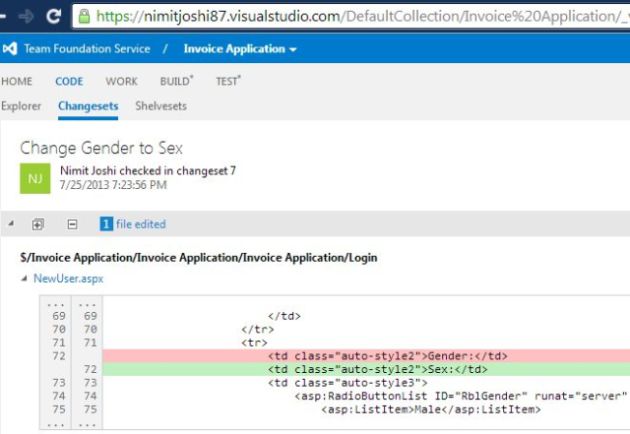
Task: Click the browser forward arrow
Action: [x=26, y=16]
